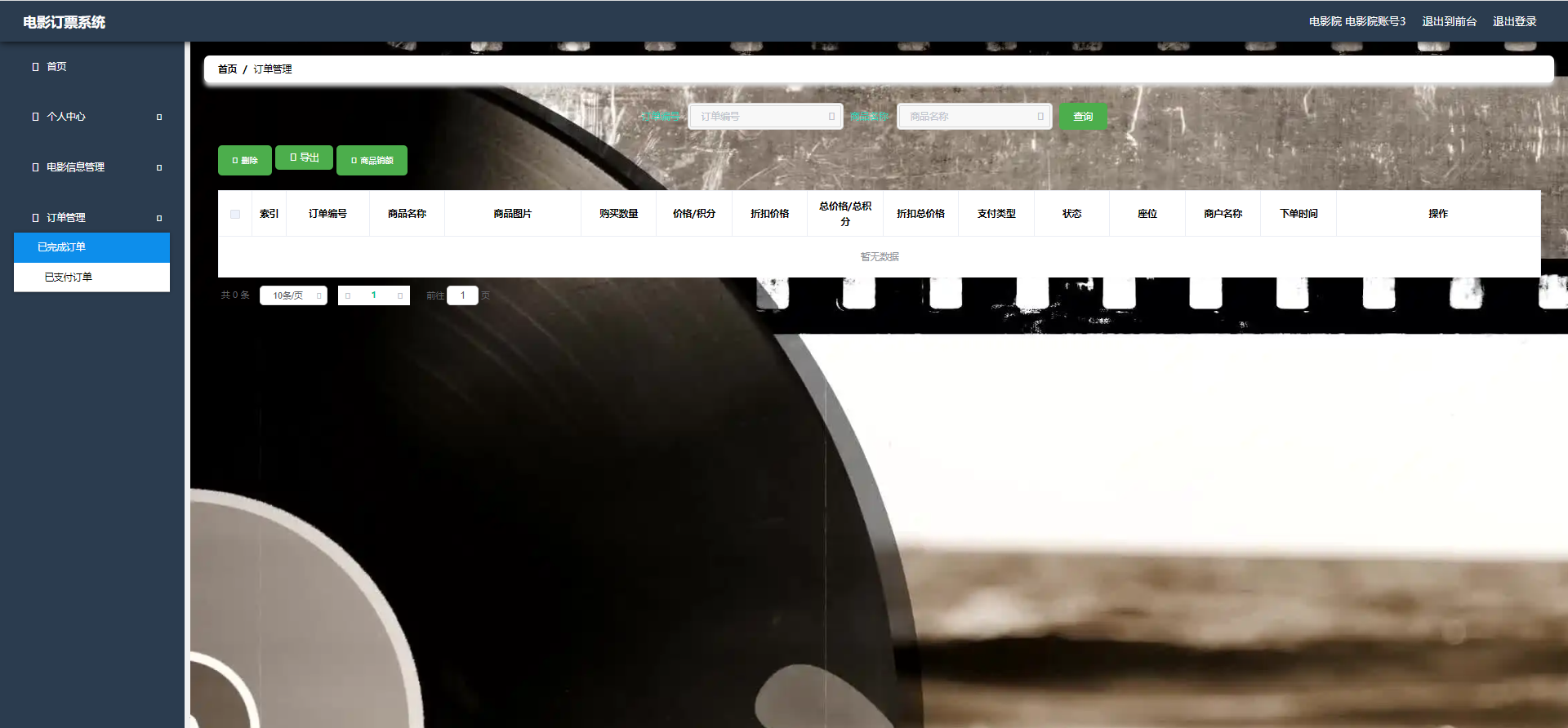
Task: Focus the 前往 page number input
Action: 462,295
